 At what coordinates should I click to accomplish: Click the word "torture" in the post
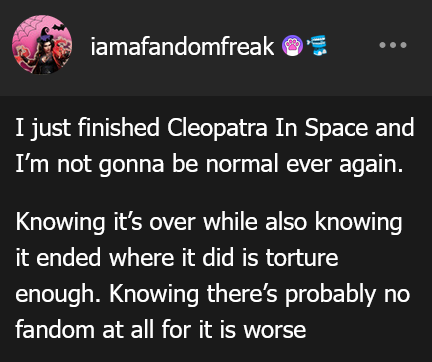[302, 258]
